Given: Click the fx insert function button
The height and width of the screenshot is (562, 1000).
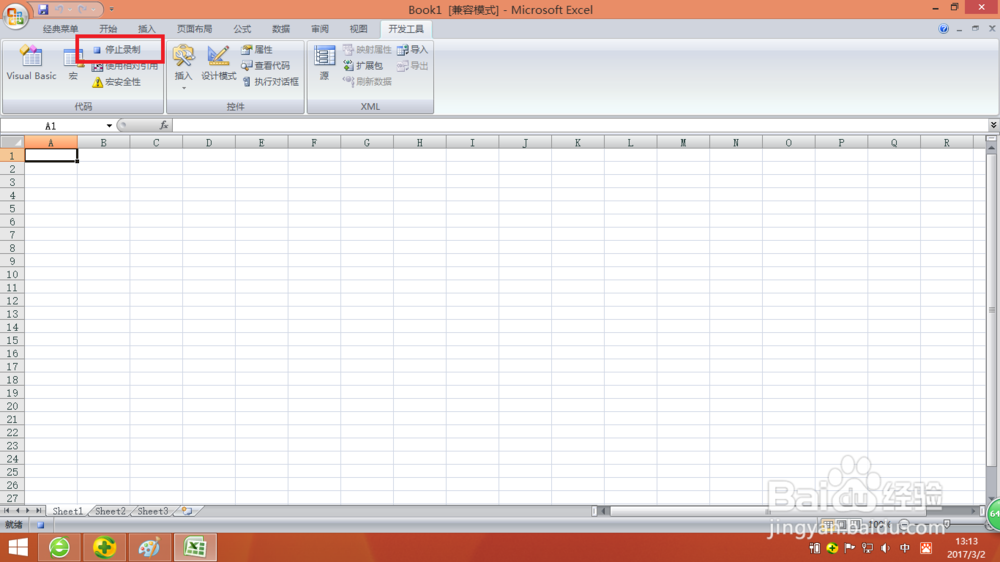Looking at the screenshot, I should point(164,126).
